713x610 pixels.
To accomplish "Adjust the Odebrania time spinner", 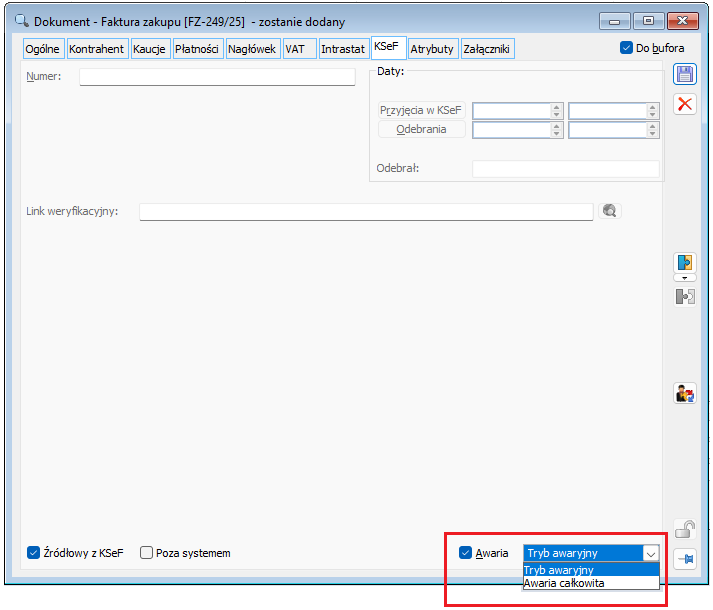I will tap(653, 130).
